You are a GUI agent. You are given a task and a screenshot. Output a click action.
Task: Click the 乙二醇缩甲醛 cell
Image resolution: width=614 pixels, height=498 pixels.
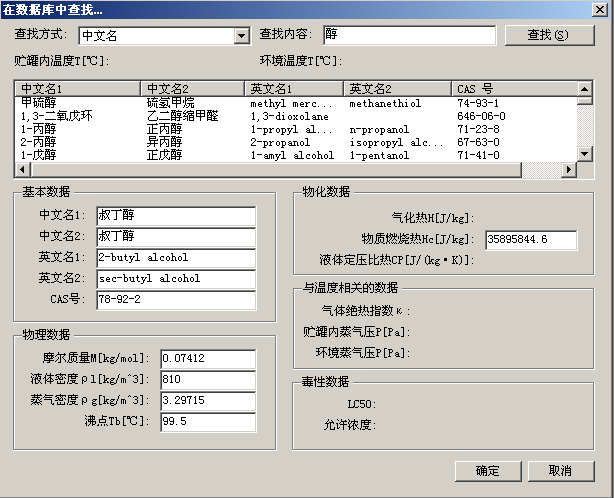point(182,116)
